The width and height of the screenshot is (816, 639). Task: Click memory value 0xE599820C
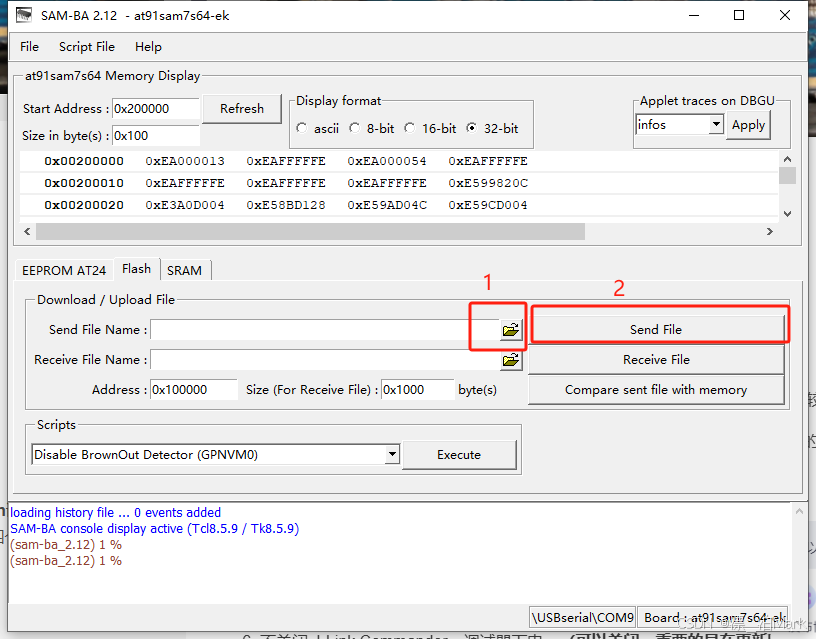point(488,183)
